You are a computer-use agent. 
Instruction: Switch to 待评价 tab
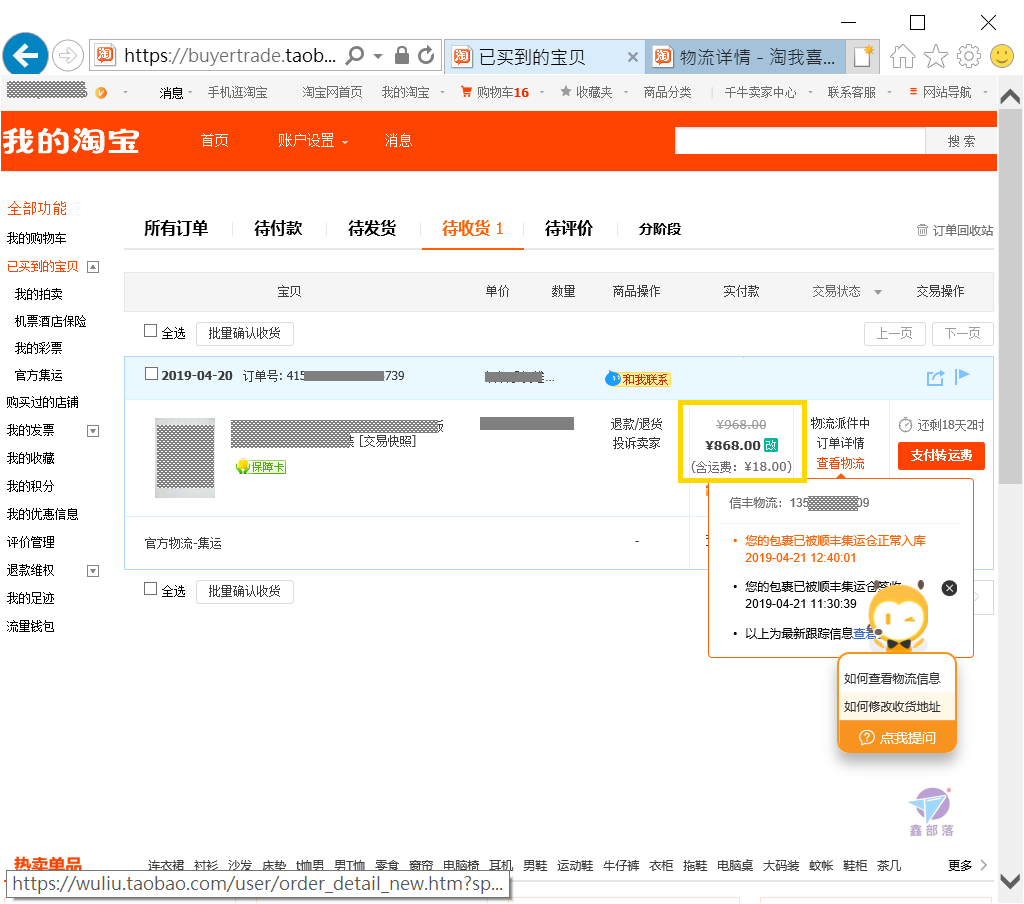point(569,229)
